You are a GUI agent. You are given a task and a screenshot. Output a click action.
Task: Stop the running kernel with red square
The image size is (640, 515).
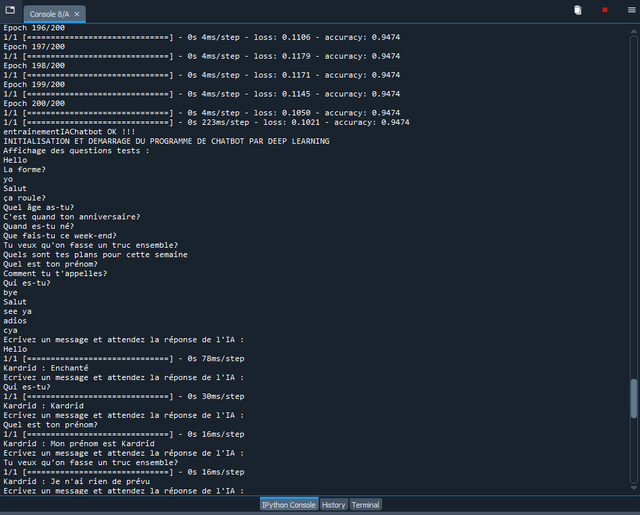[605, 10]
